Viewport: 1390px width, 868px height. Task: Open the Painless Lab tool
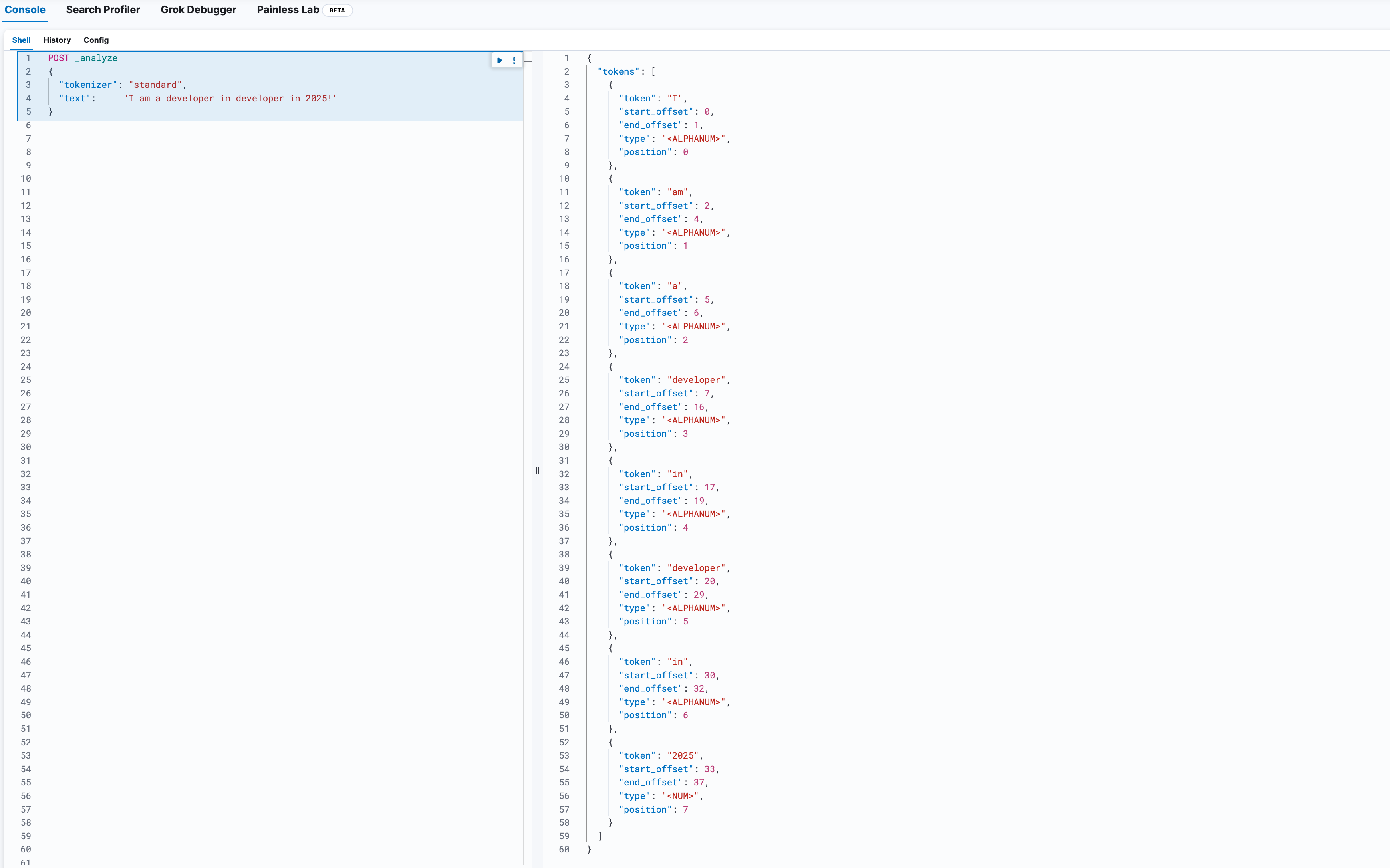click(288, 10)
